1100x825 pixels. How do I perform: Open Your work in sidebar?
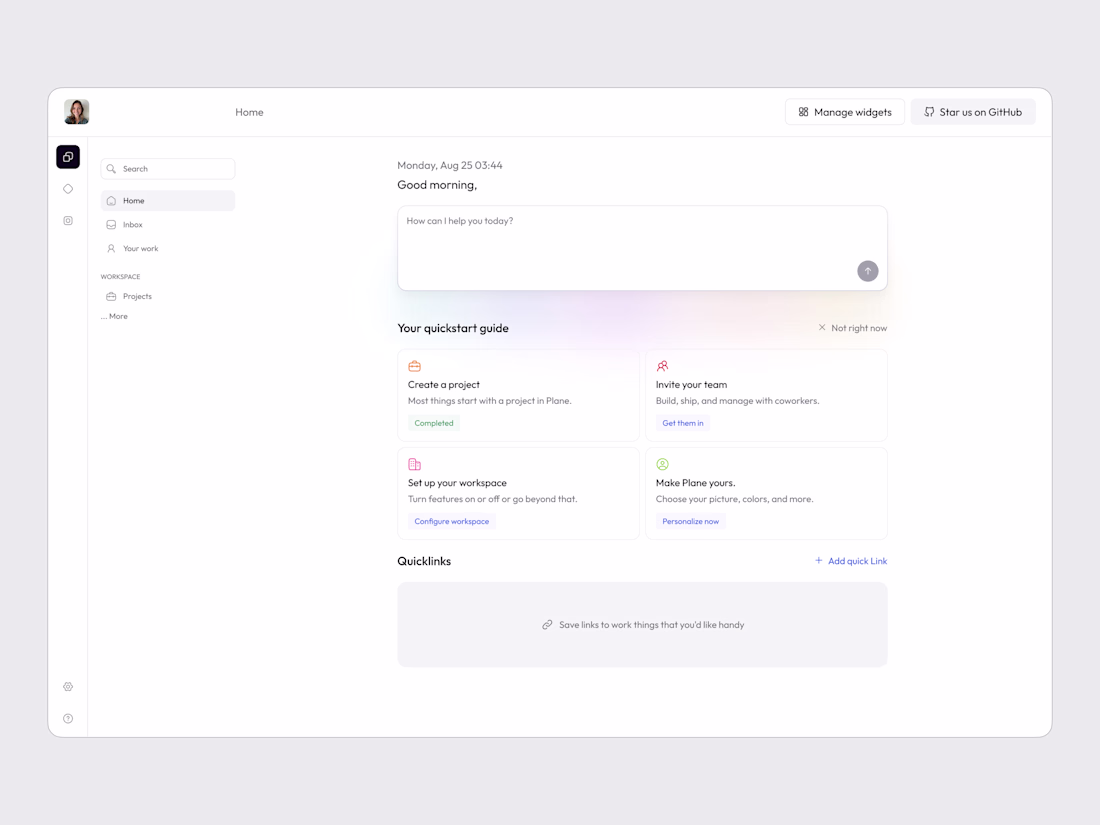168,248
